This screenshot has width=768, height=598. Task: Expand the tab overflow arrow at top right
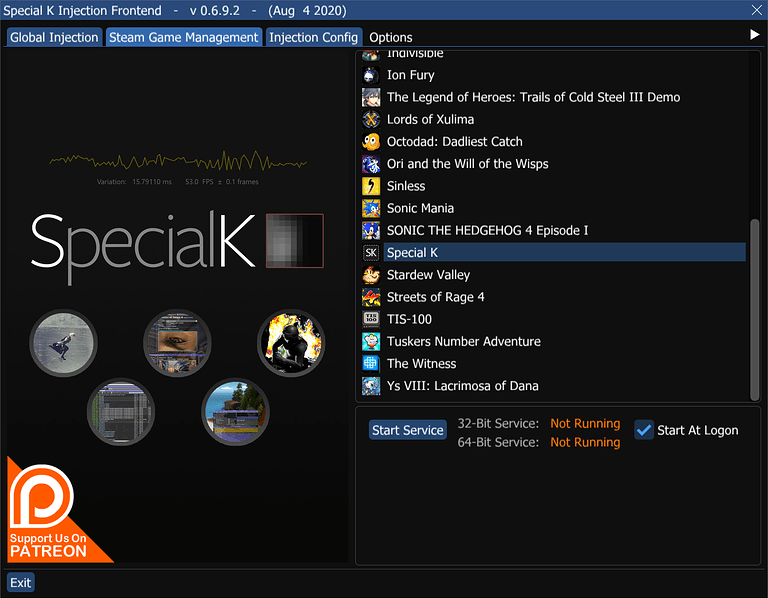coord(755,35)
